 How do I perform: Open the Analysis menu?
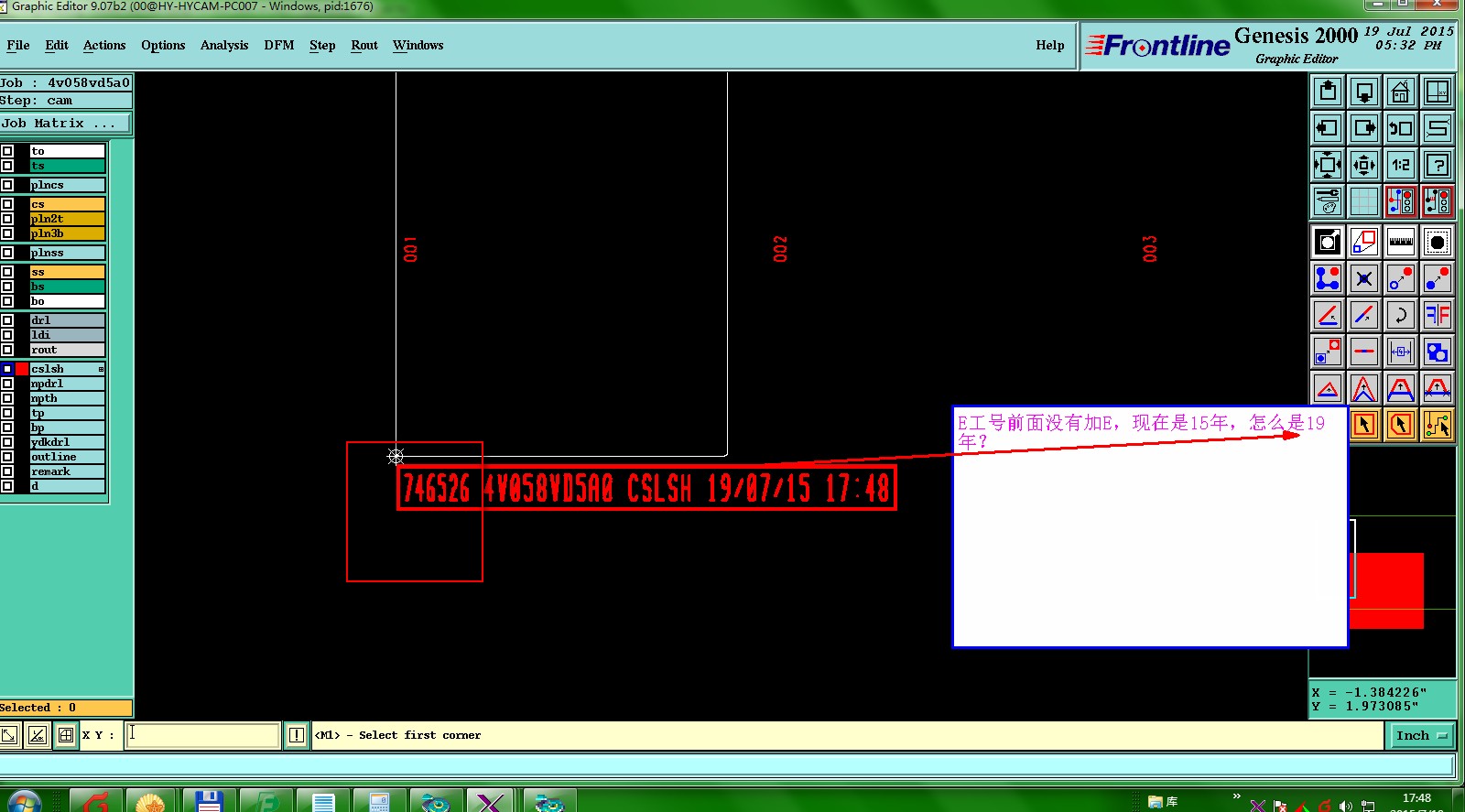click(224, 45)
